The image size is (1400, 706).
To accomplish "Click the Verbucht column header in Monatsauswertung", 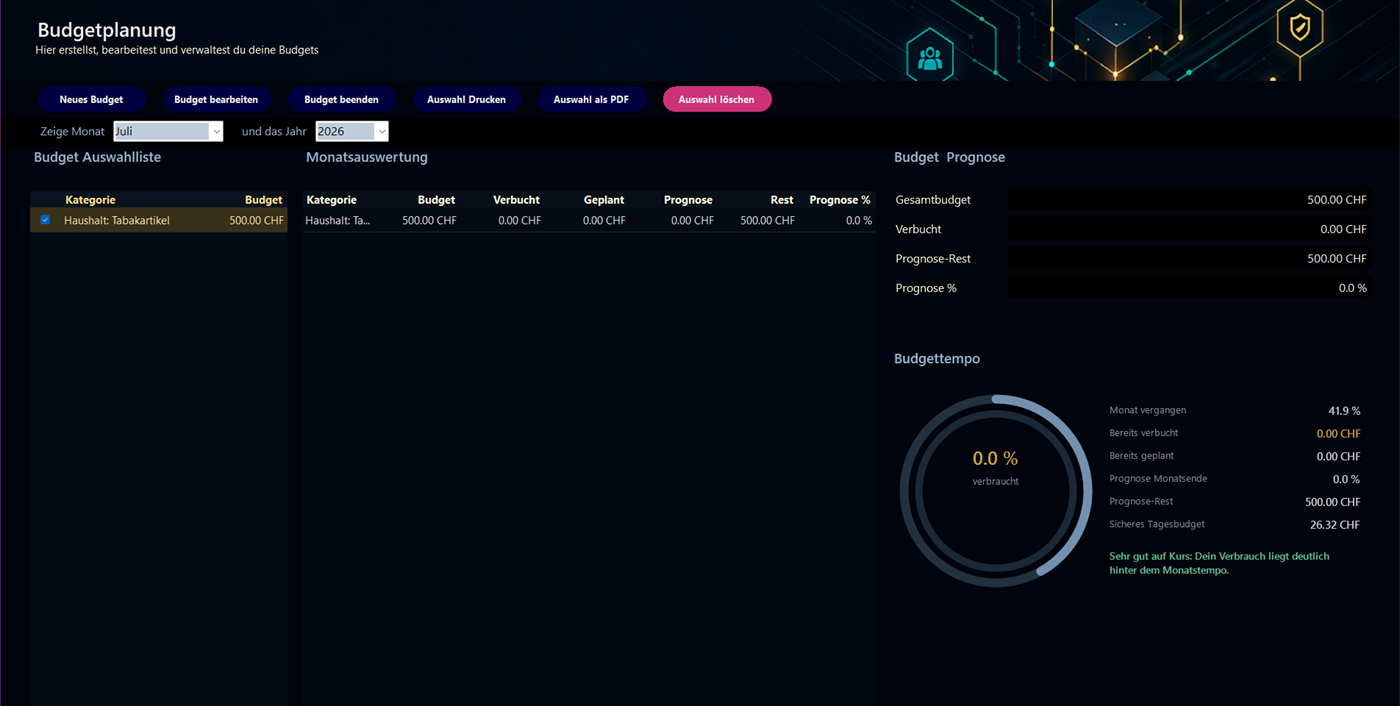I will coord(516,200).
